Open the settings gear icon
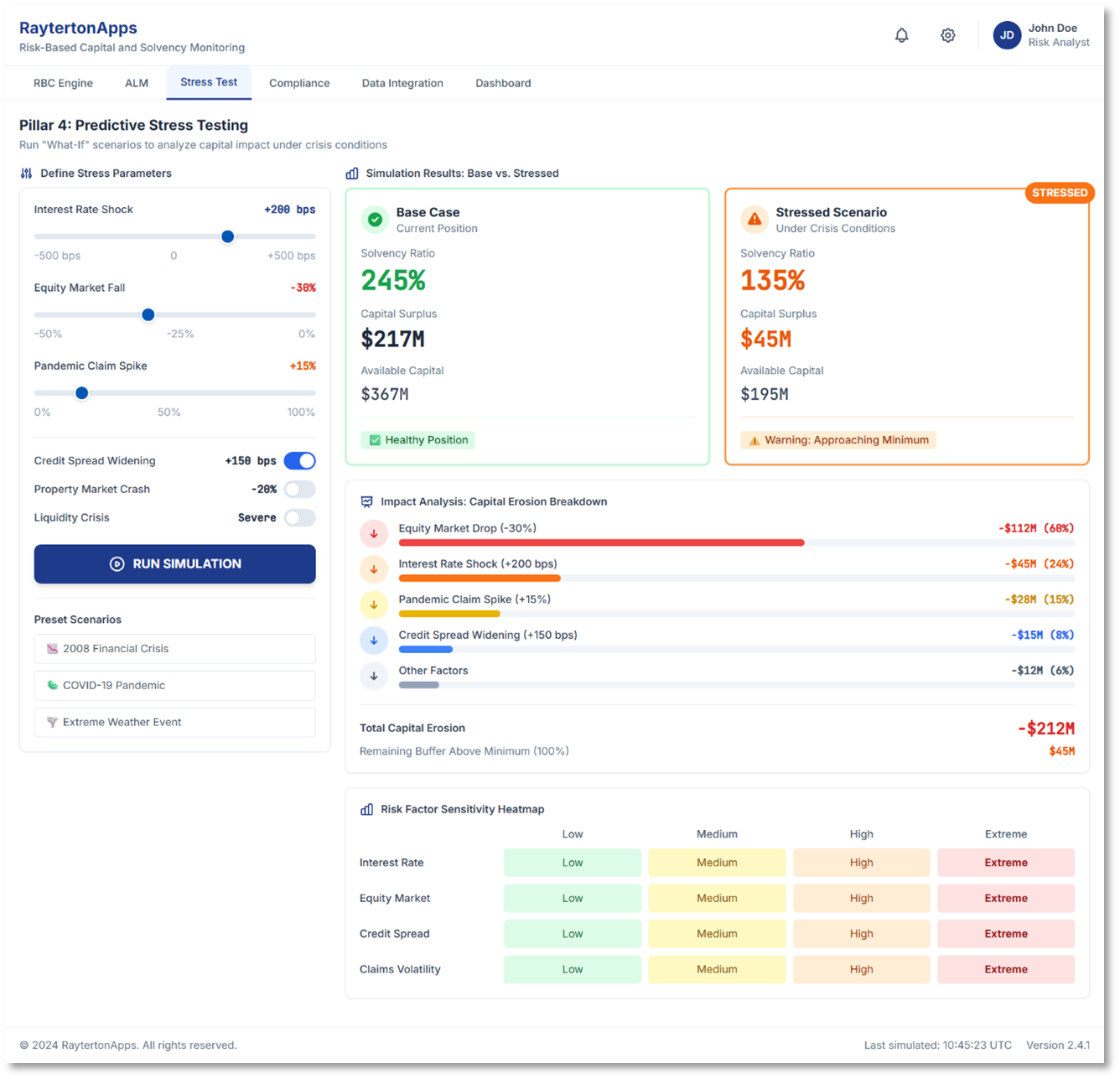The width and height of the screenshot is (1120, 1079). (948, 35)
